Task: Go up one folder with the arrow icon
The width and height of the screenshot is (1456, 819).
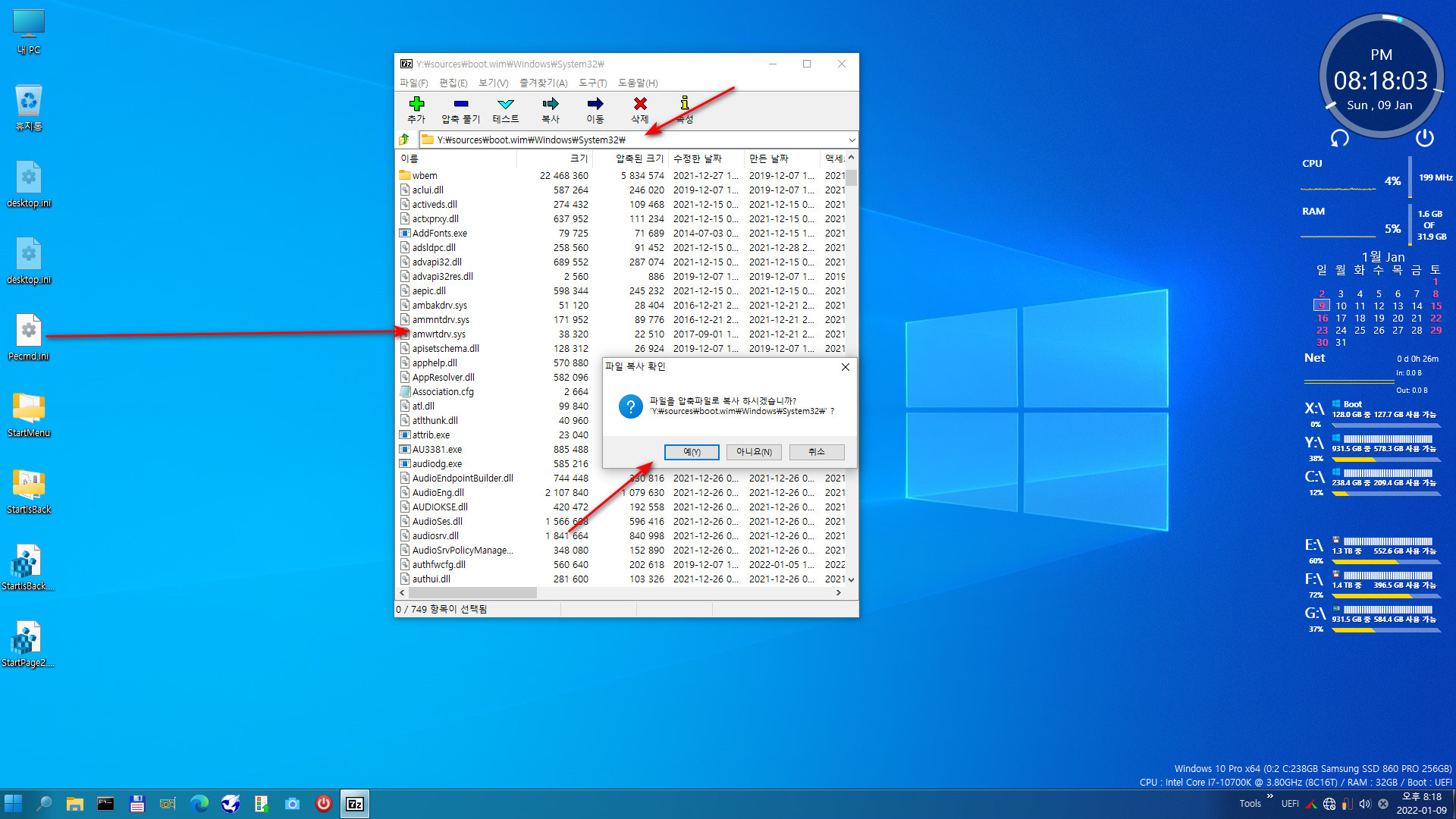Action: 405,140
